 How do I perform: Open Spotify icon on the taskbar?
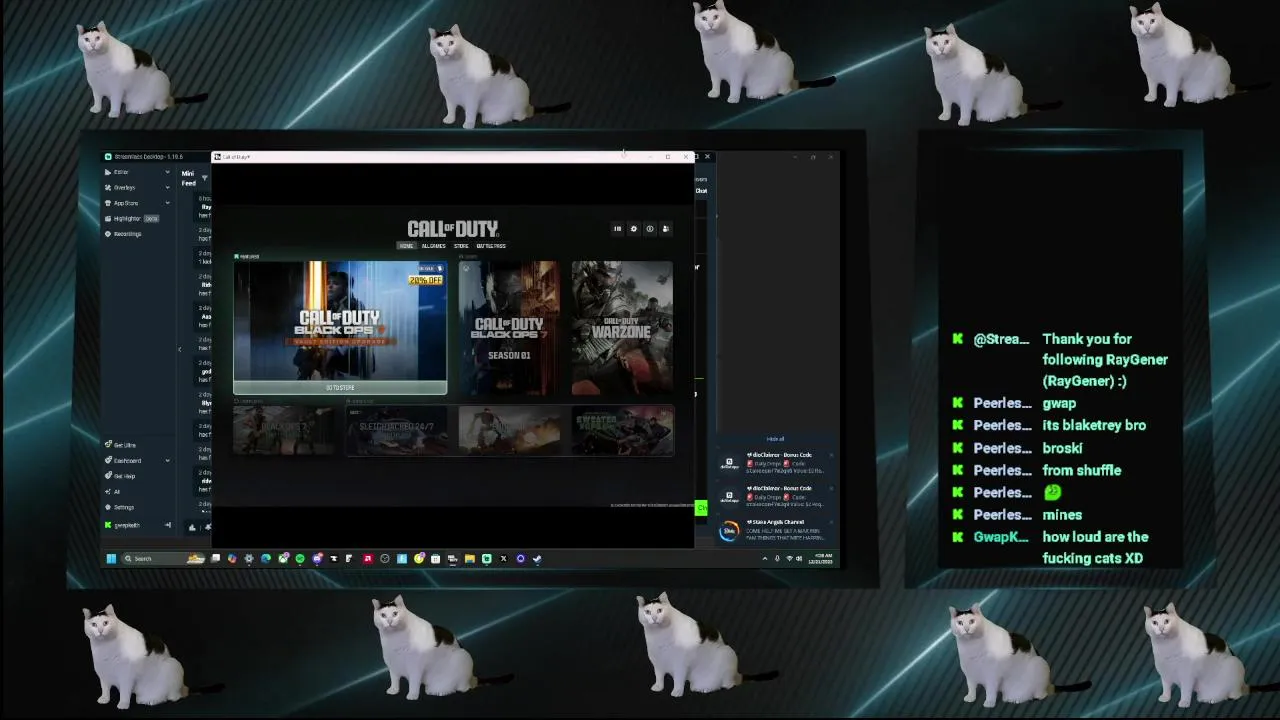299,559
